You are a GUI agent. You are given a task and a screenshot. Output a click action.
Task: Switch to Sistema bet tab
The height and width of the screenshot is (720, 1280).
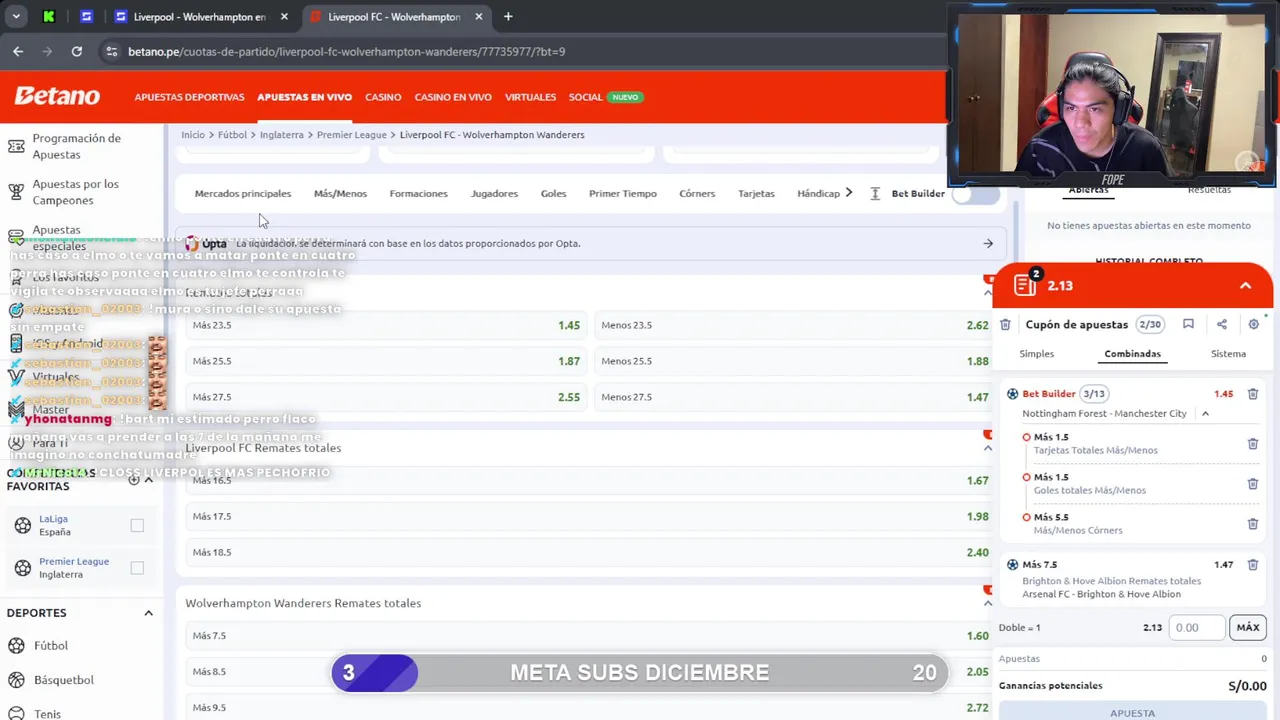pyautogui.click(x=1228, y=354)
